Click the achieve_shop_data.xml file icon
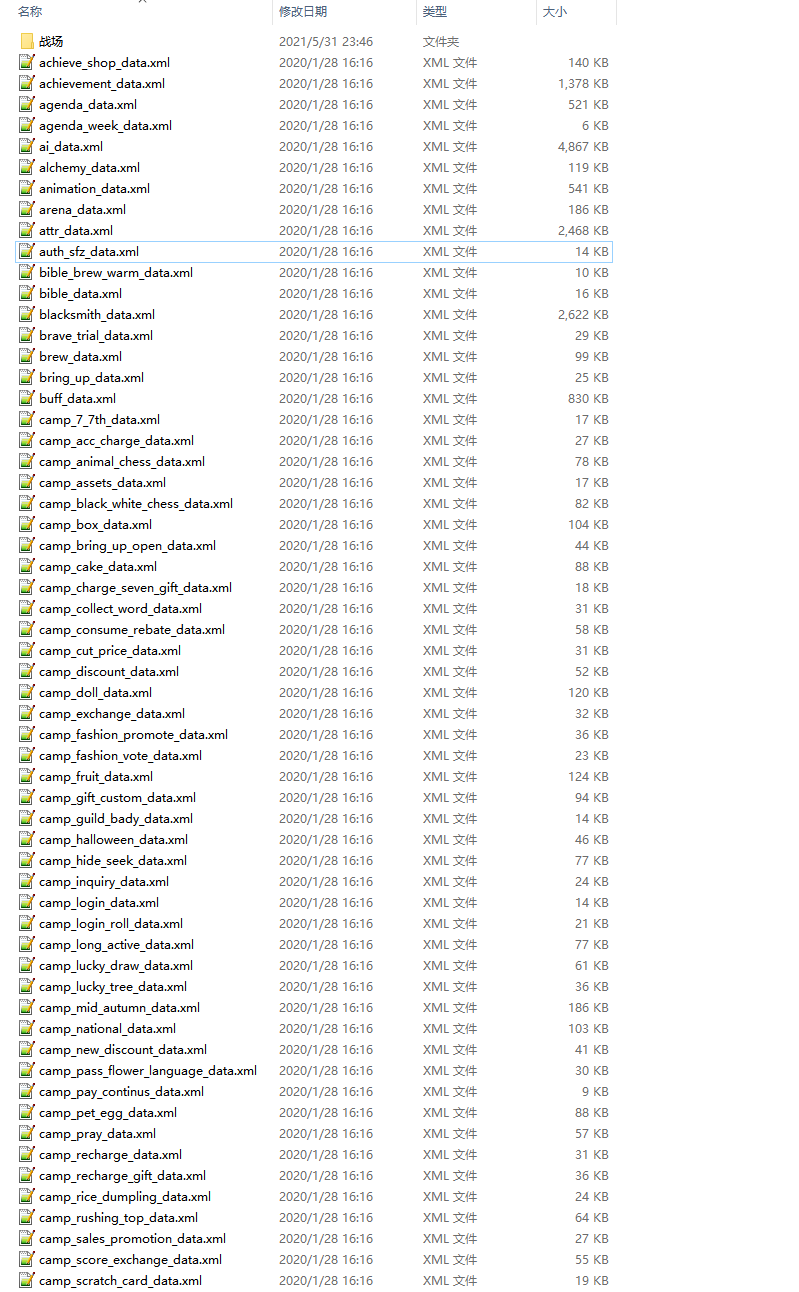 27,63
